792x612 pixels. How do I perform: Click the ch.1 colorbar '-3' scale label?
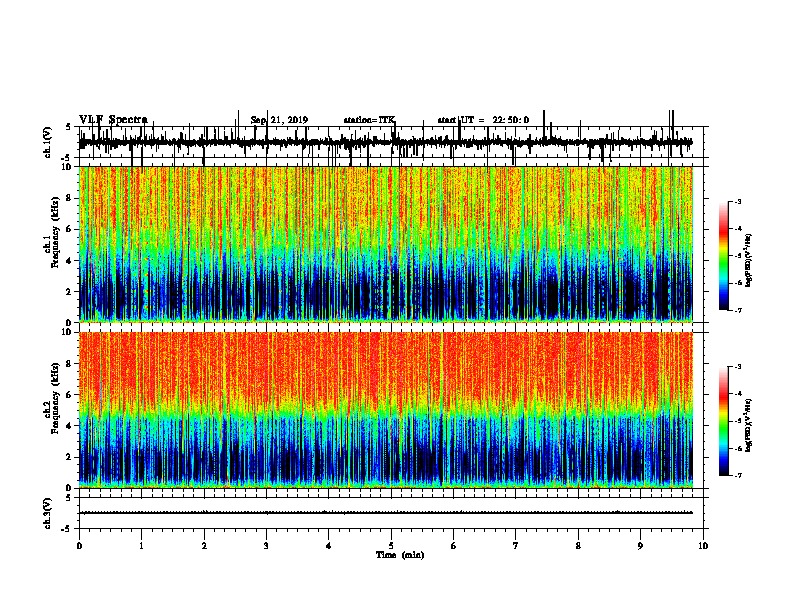tap(737, 201)
